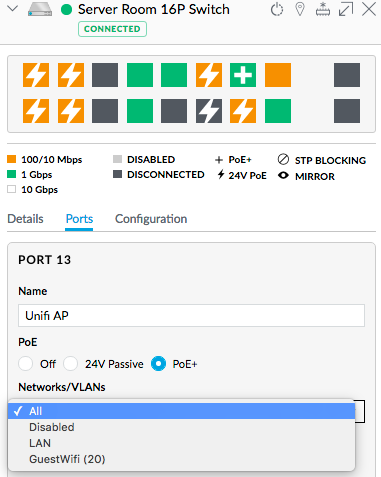Select gray port 12 with bolt icon

(x=209, y=111)
